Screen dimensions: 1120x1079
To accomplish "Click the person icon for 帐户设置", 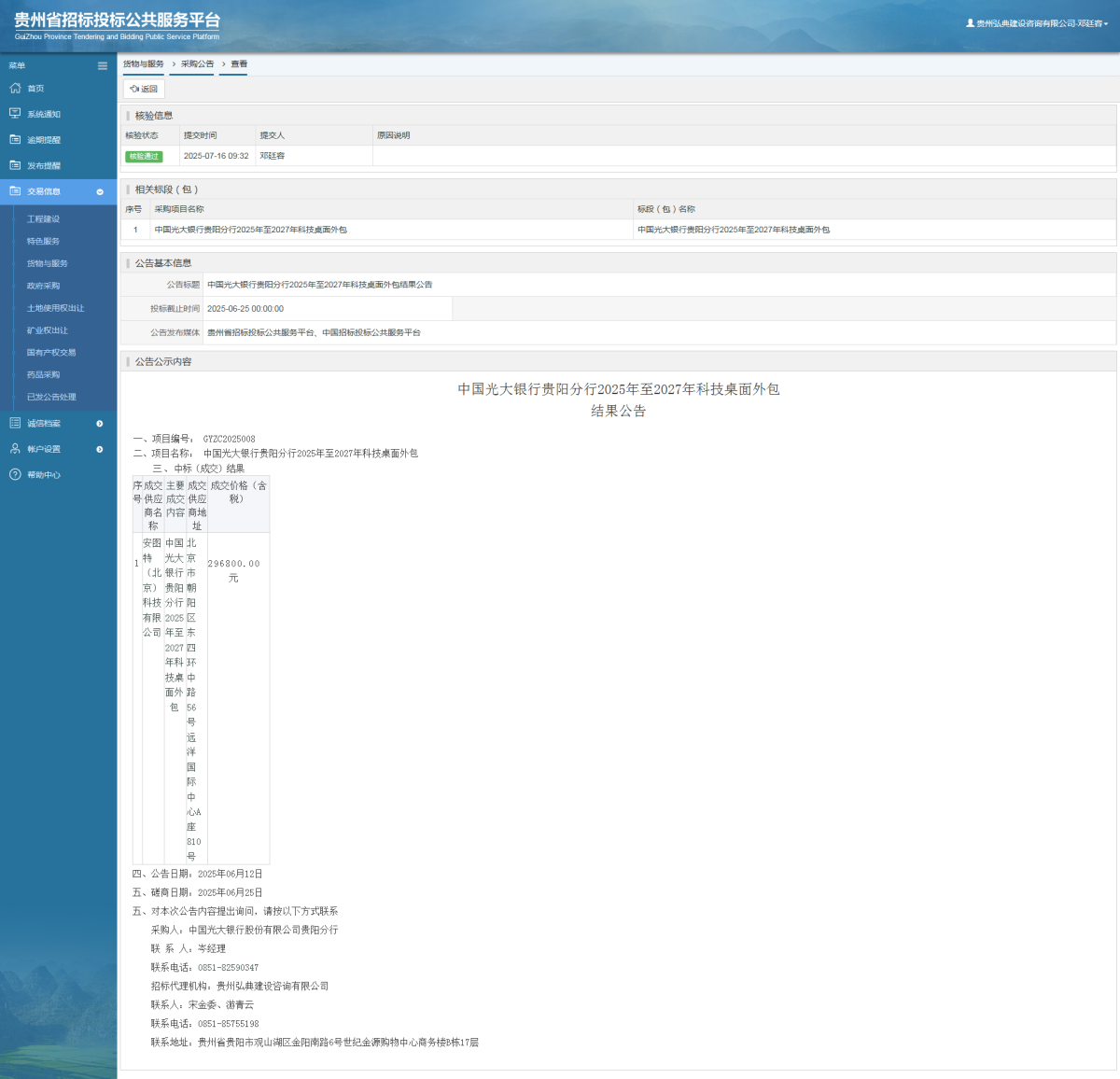I will (15, 449).
